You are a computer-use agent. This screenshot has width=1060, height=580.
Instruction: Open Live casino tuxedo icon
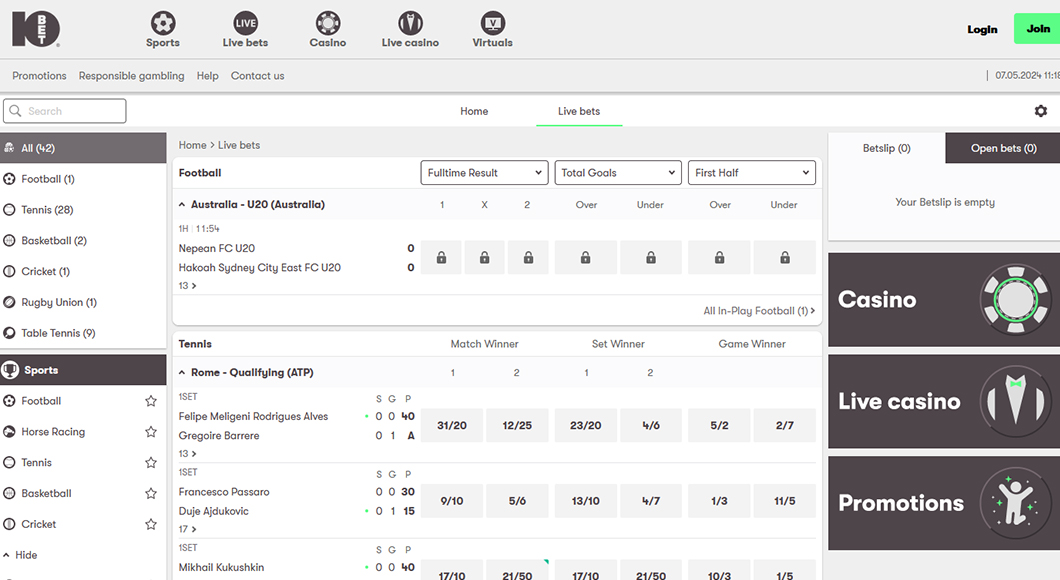410,23
